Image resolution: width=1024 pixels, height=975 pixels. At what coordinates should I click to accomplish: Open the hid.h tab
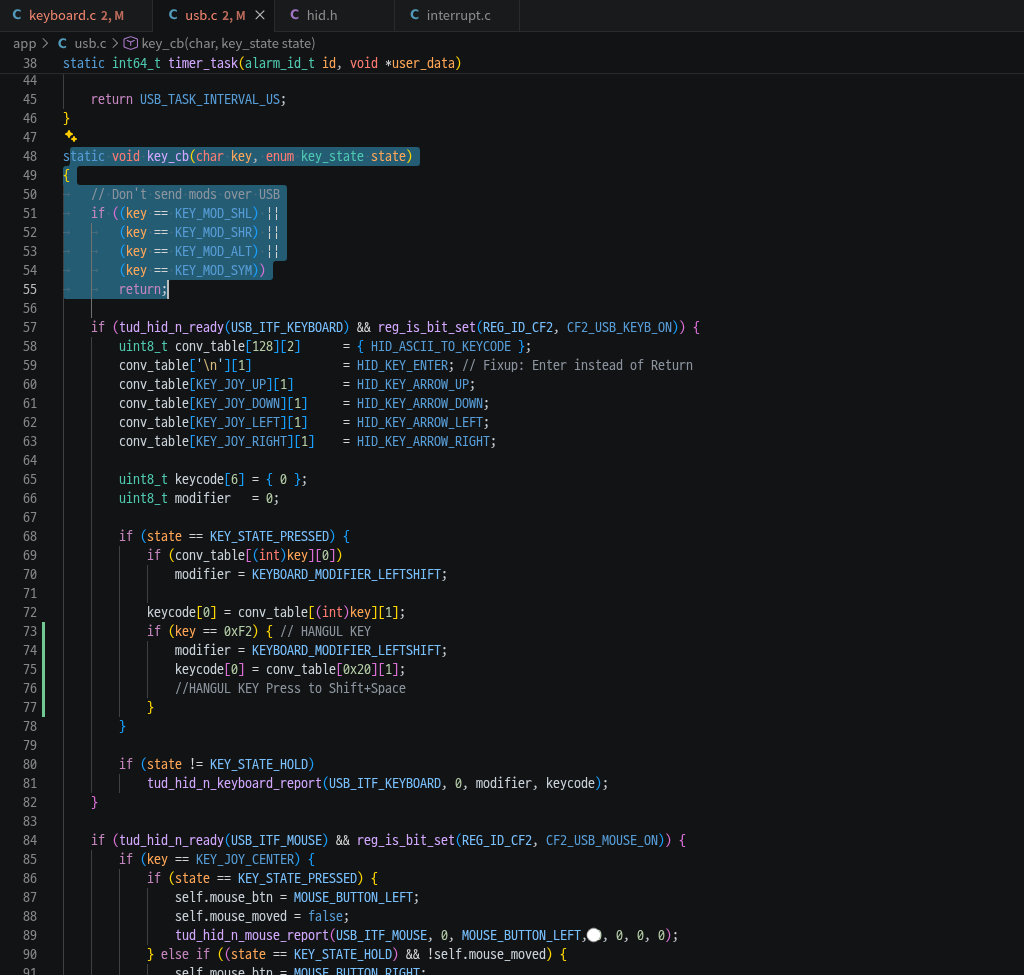point(334,15)
